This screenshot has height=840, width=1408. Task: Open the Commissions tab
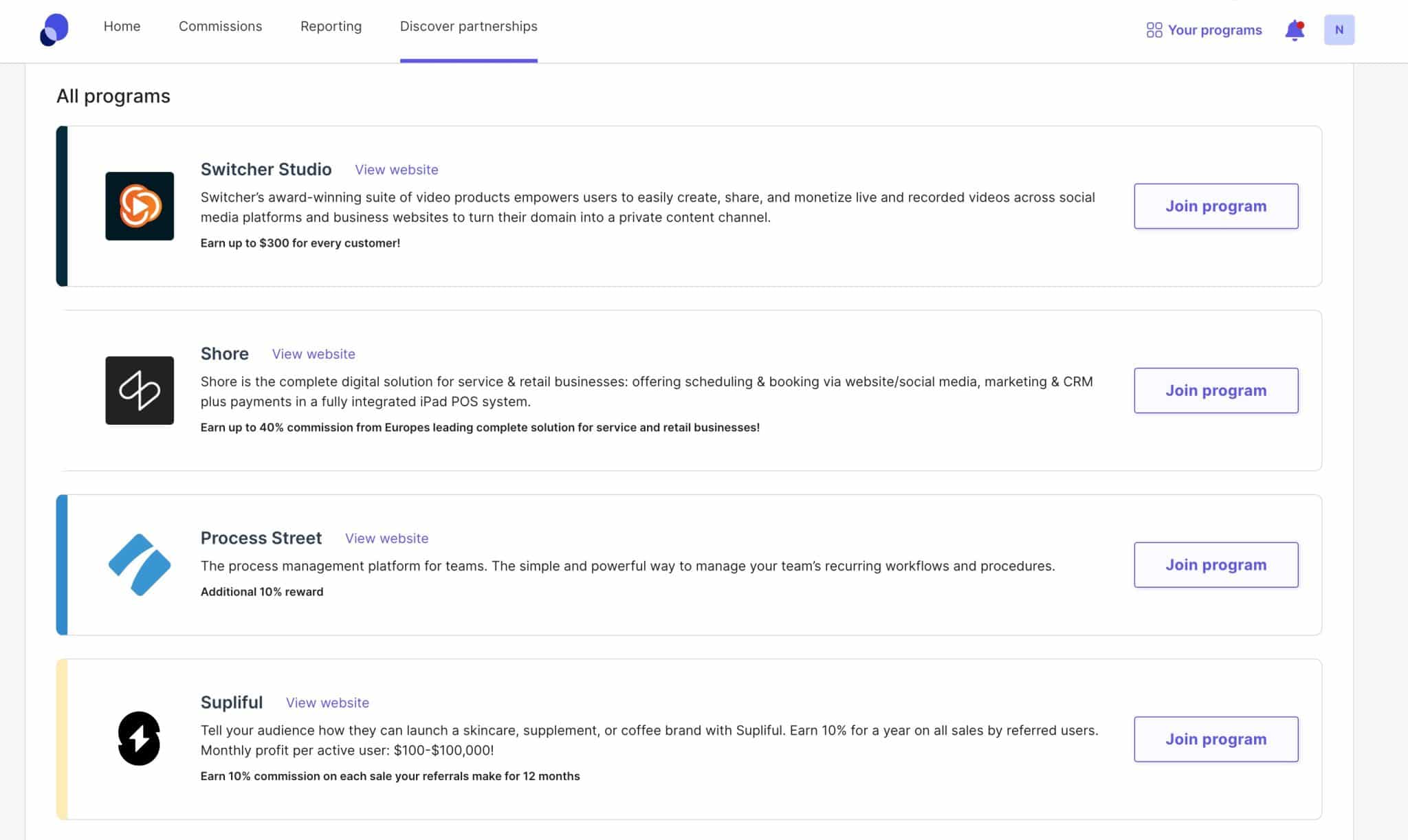point(219,26)
